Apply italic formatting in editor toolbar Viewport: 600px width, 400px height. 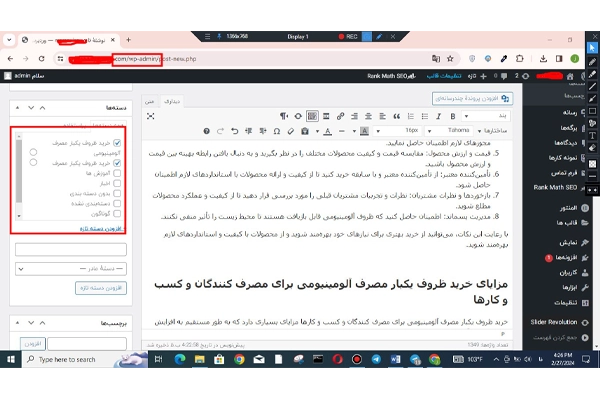point(439,116)
